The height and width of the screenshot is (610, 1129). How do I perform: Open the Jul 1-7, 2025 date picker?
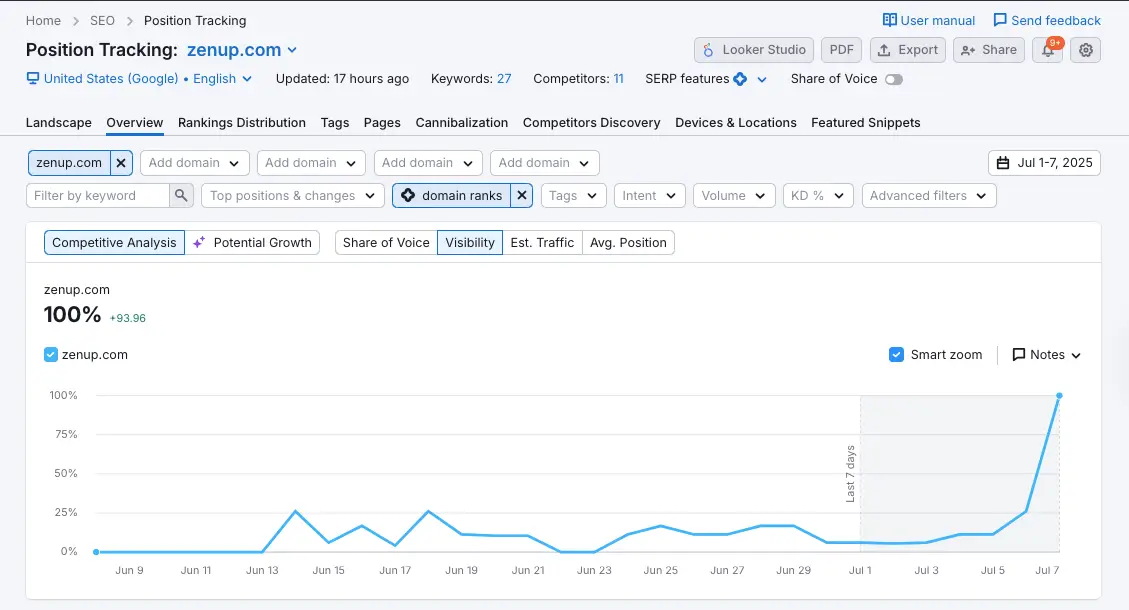[1044, 163]
